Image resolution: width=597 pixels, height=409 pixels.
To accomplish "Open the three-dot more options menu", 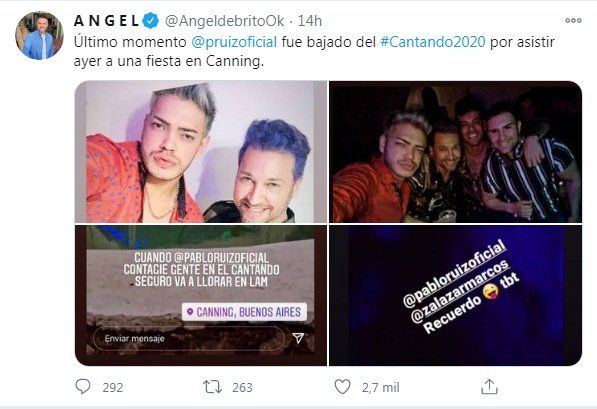I will (573, 21).
